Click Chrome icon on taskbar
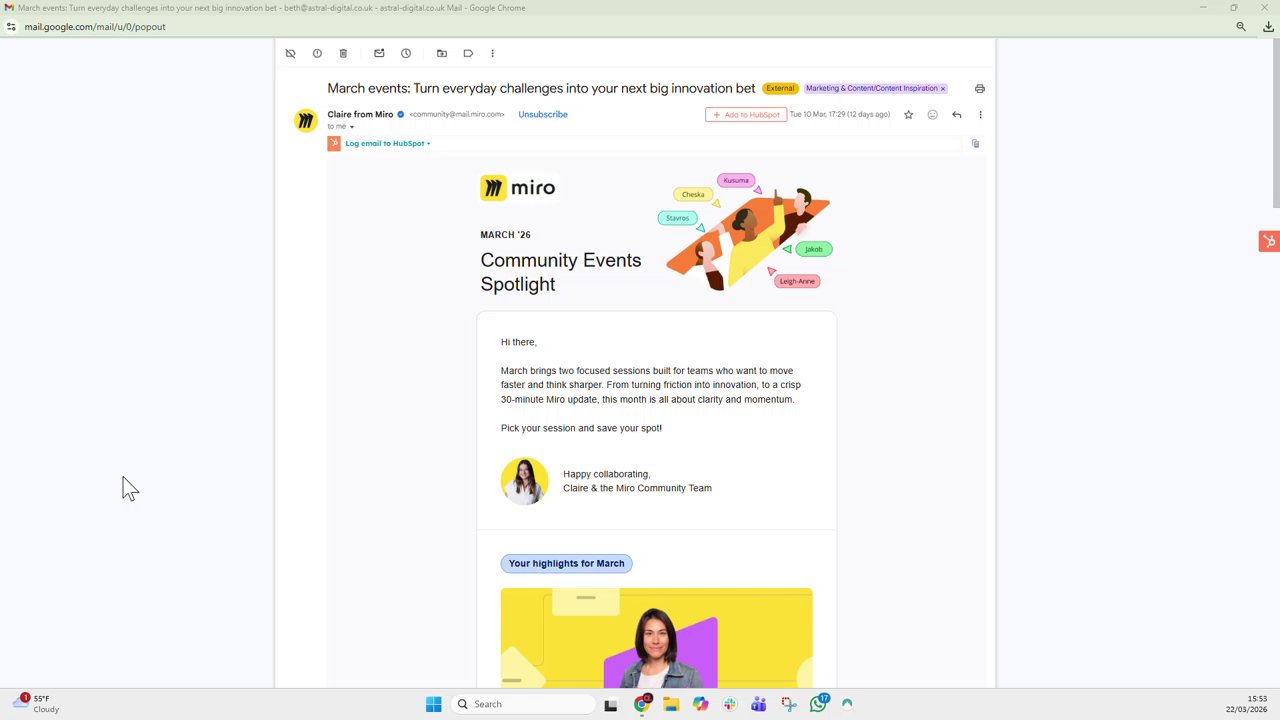 pos(642,704)
